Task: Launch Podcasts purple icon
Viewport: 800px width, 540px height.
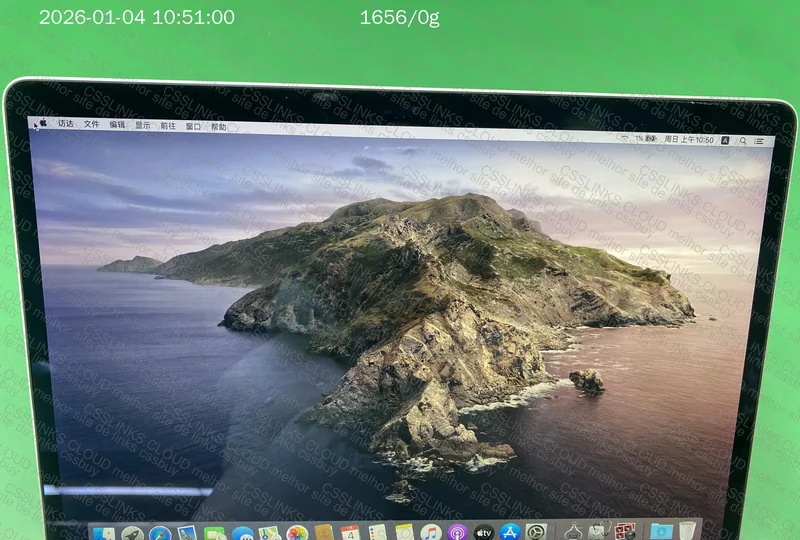Action: pyautogui.click(x=458, y=532)
